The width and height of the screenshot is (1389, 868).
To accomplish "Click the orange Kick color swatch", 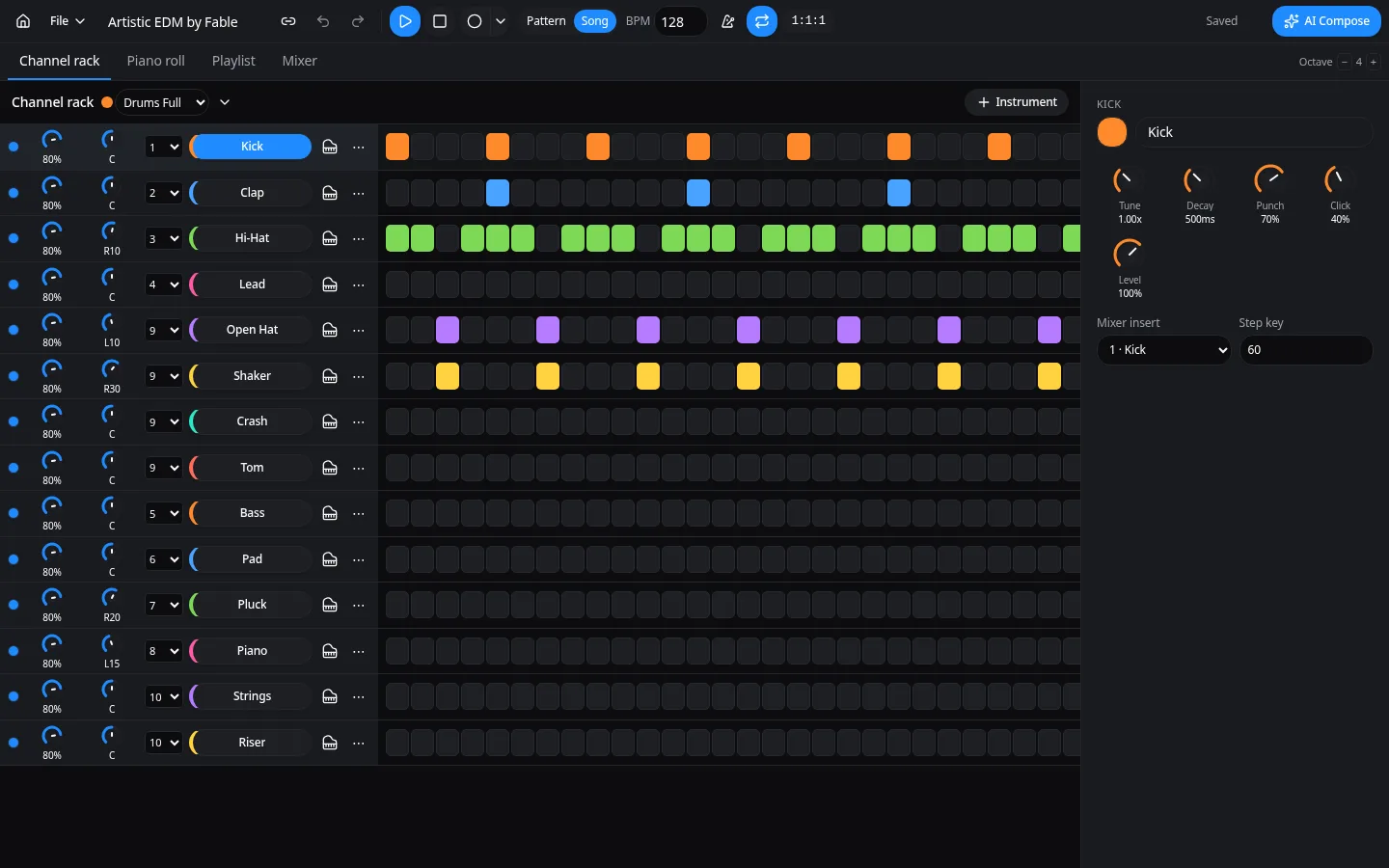I will click(x=1112, y=132).
